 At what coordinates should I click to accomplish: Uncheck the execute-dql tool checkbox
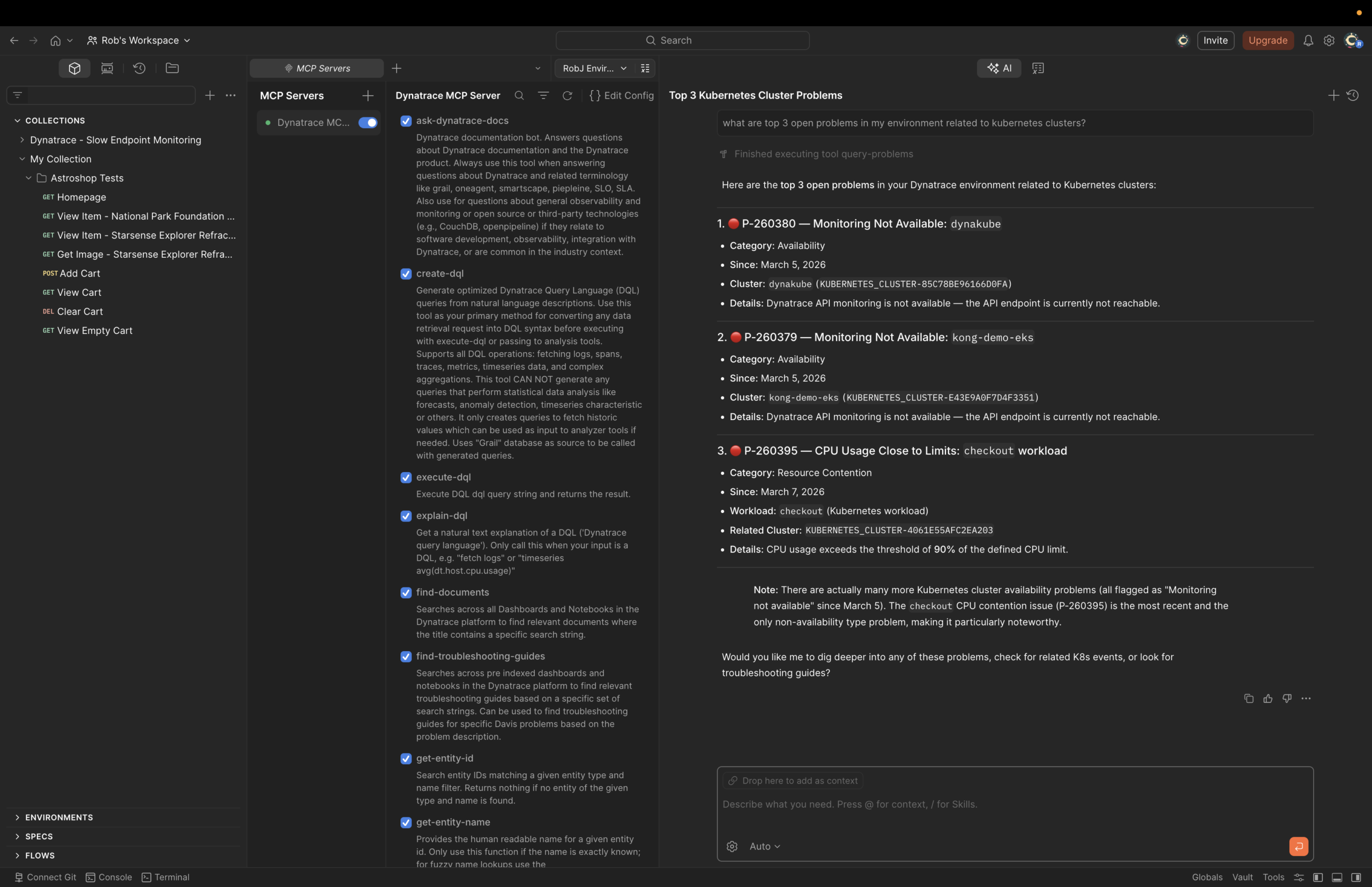[406, 478]
